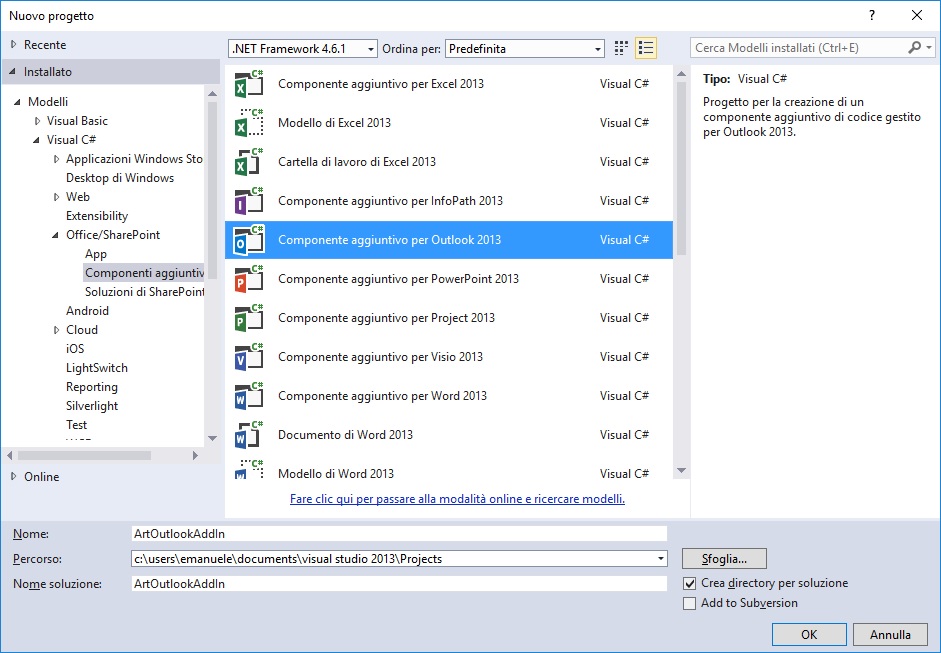The height and width of the screenshot is (653, 941).
Task: Select Componenti aggiuntivi category
Action: click(x=144, y=273)
